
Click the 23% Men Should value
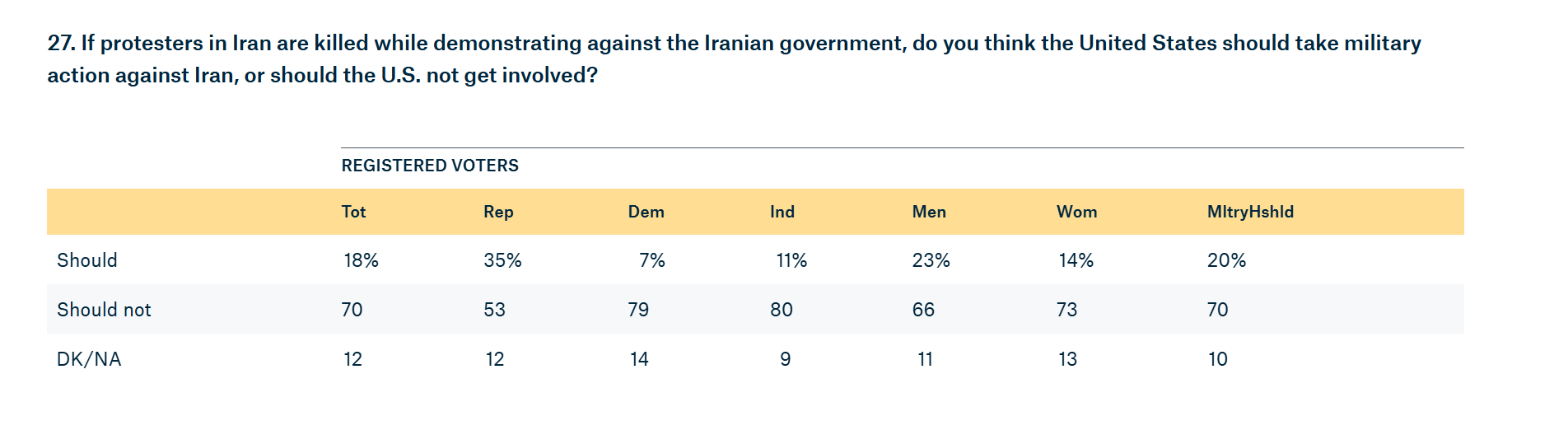pyautogui.click(x=931, y=260)
